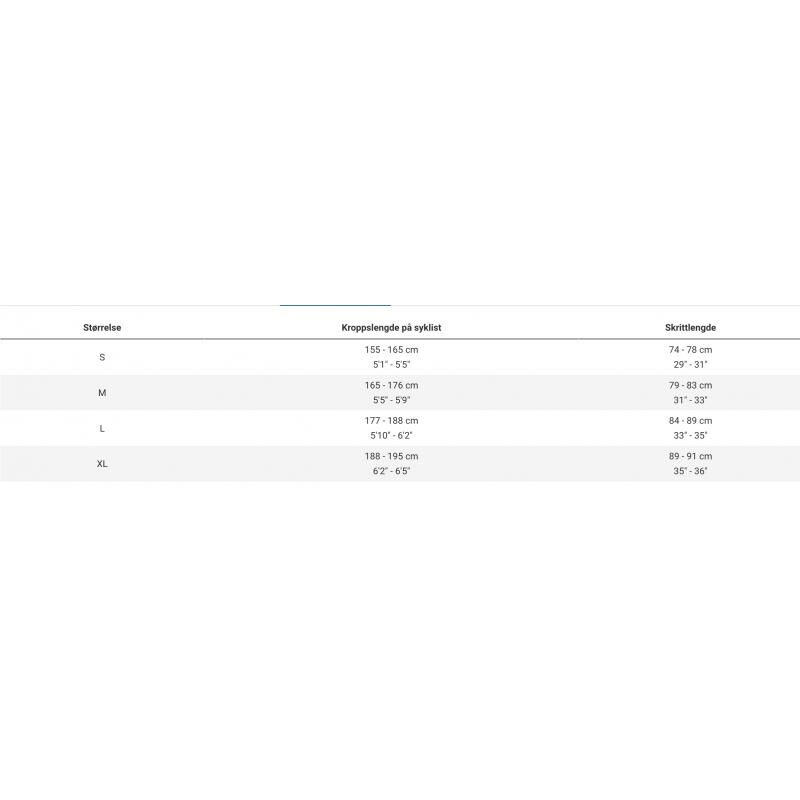Click the 6'2" - 6'5" height value
Screen dimensions: 800x800
(x=391, y=471)
